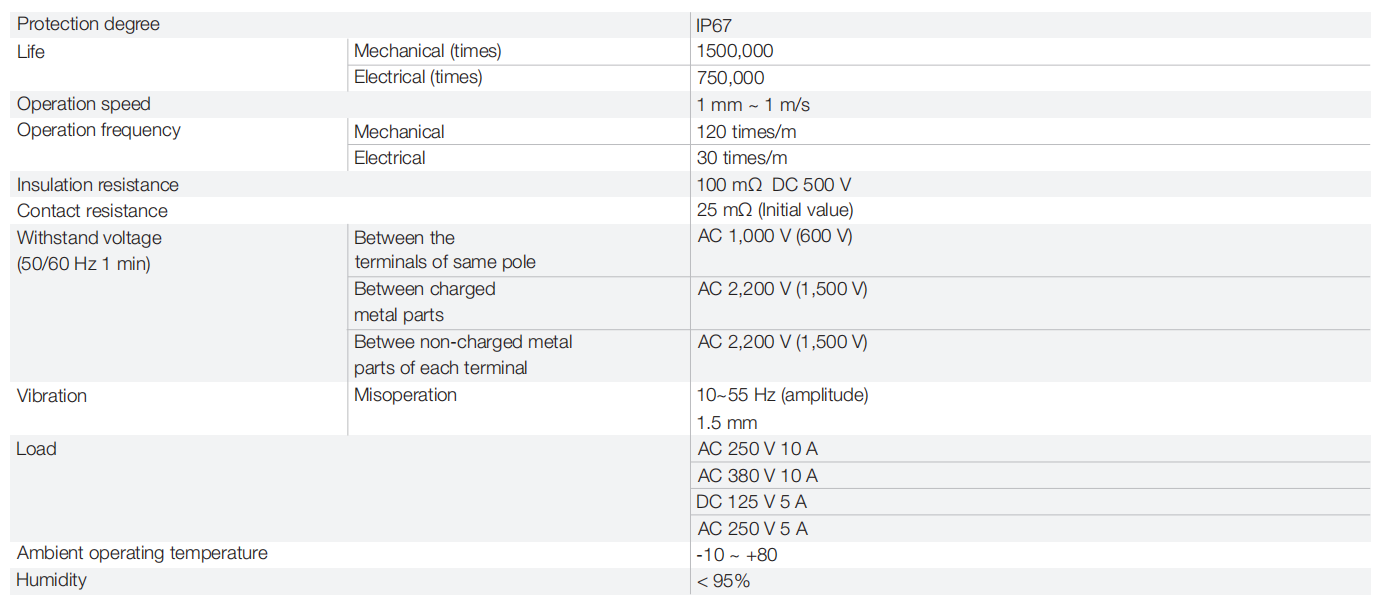Viewport: 1381px width, 605px height.
Task: Select the 10~55 Hz (amplitude) value
Action: point(783,395)
